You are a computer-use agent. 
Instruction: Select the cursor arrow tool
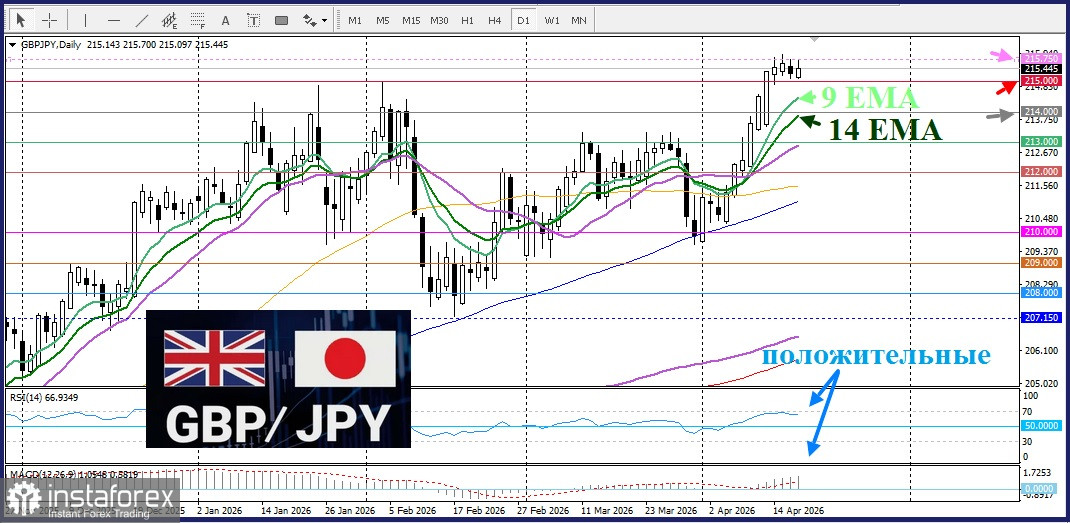point(22,20)
